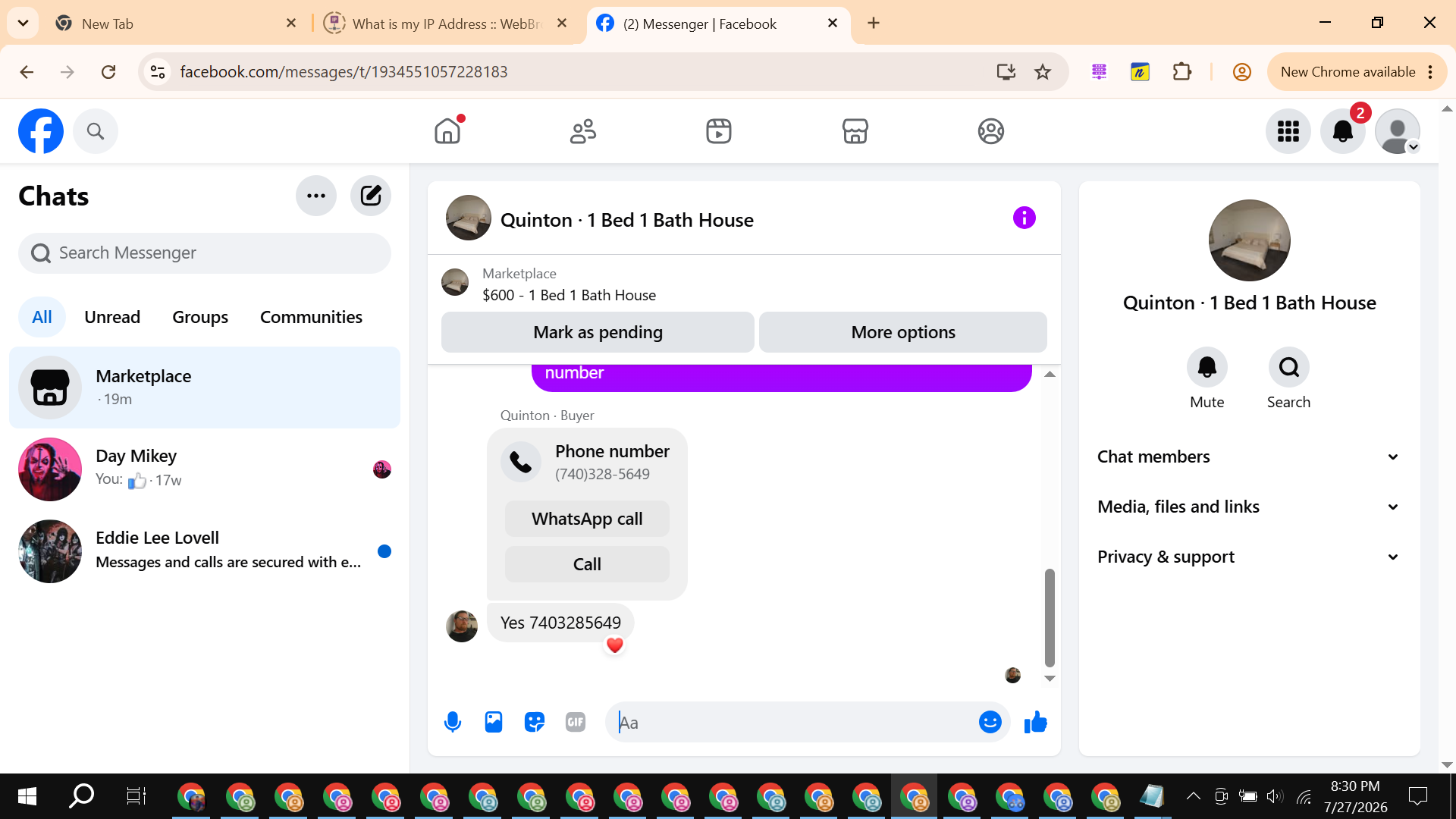Open Chrome extensions puzzle icon
The height and width of the screenshot is (819, 1456).
(x=1181, y=72)
